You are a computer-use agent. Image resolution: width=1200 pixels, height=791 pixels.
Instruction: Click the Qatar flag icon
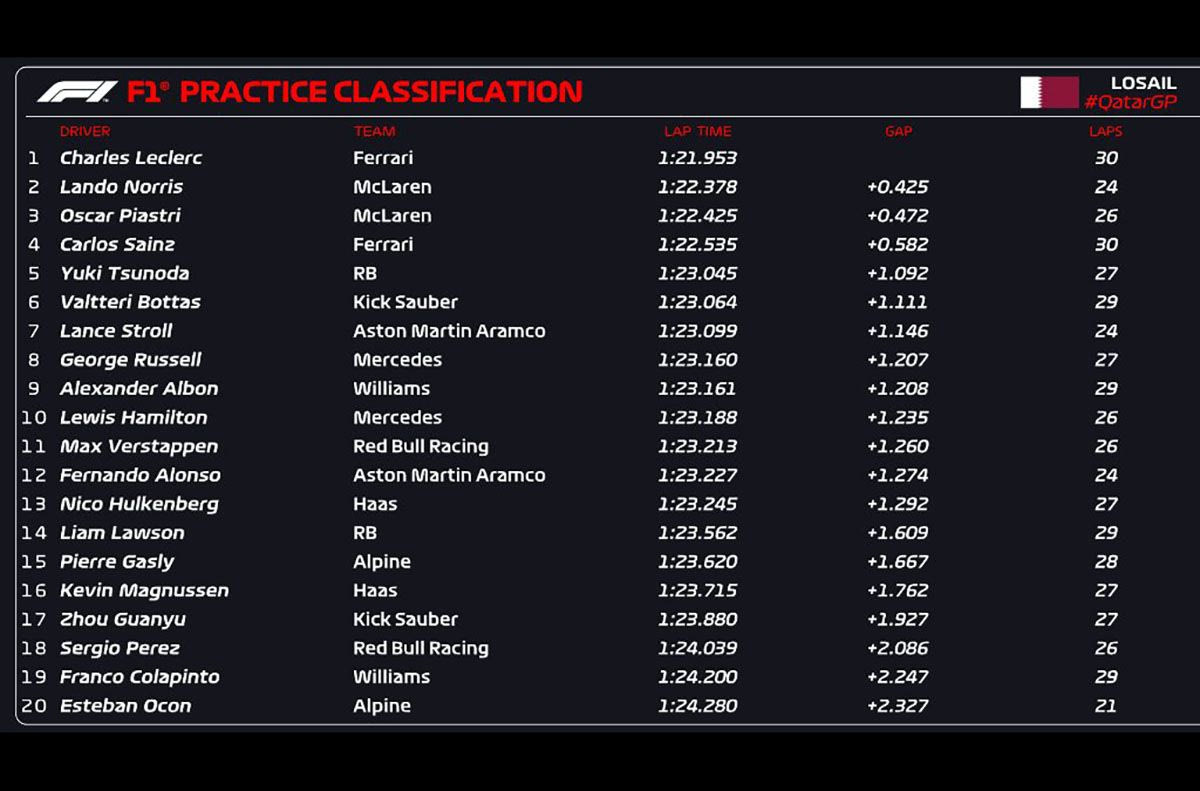click(x=1049, y=92)
